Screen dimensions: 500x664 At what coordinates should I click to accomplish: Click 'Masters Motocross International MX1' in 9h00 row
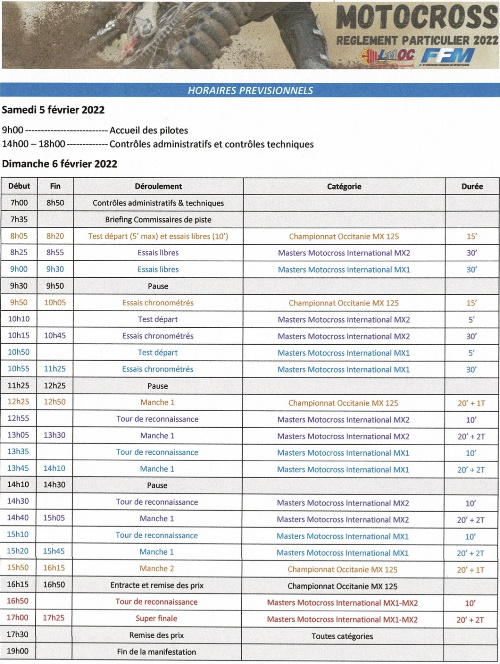[344, 269]
